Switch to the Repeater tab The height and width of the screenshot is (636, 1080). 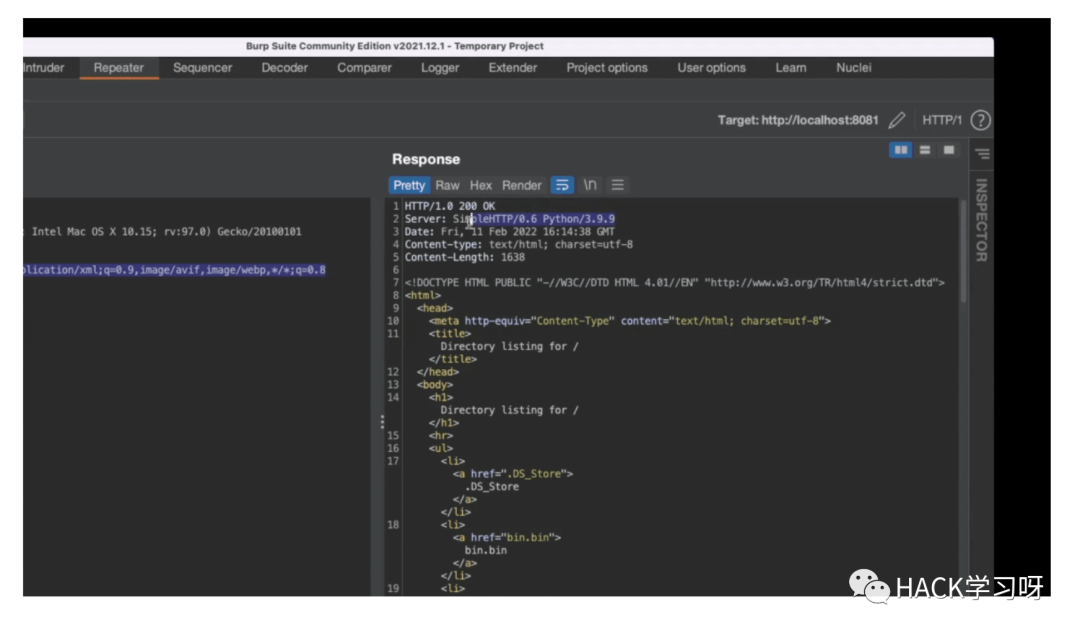pyautogui.click(x=118, y=68)
